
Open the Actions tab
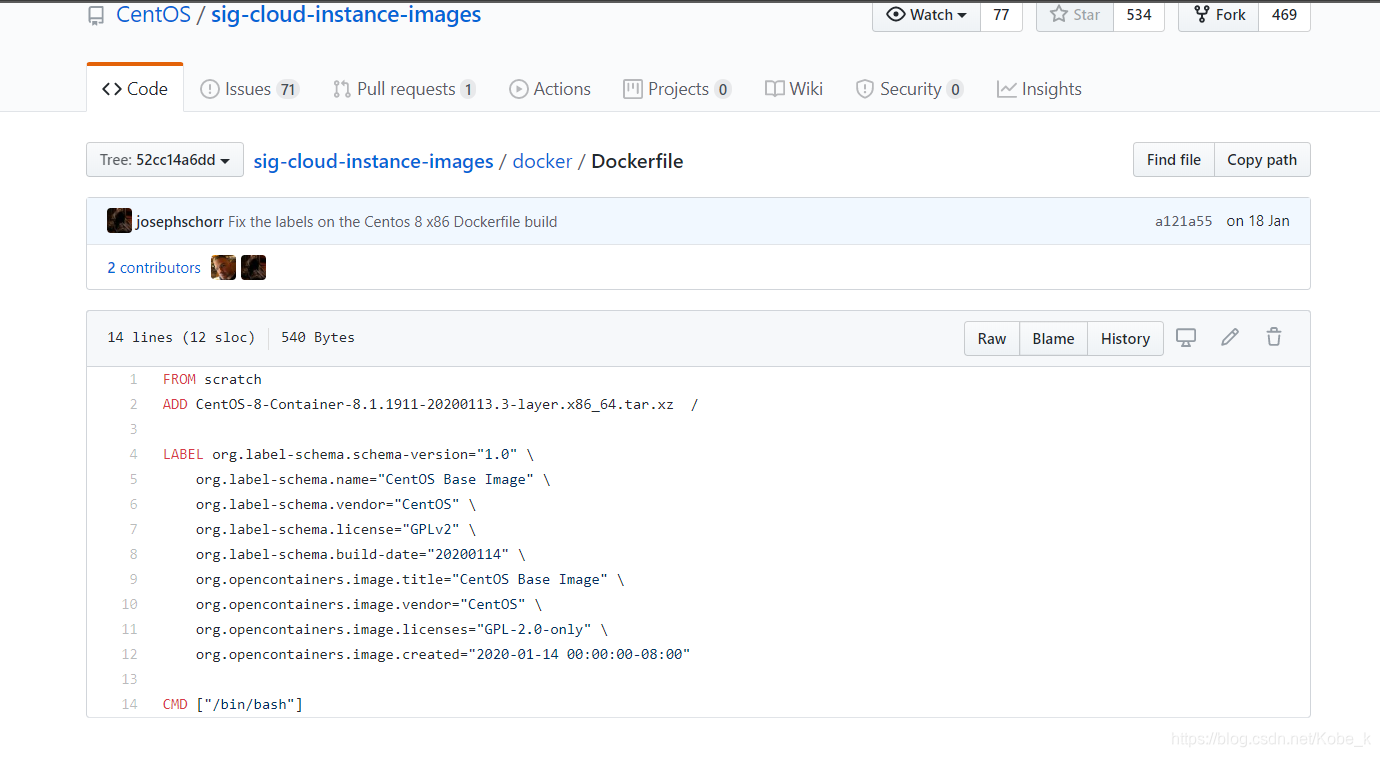(x=550, y=89)
